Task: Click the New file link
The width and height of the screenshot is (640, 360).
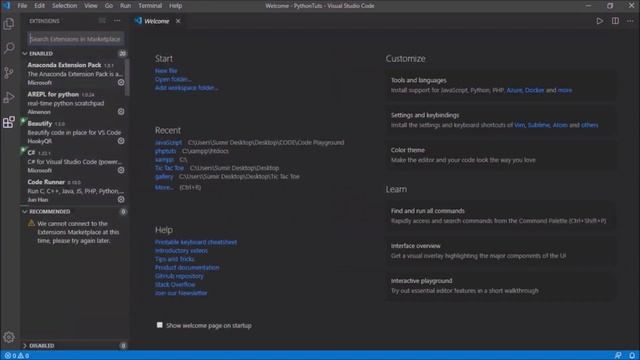Action: 166,71
